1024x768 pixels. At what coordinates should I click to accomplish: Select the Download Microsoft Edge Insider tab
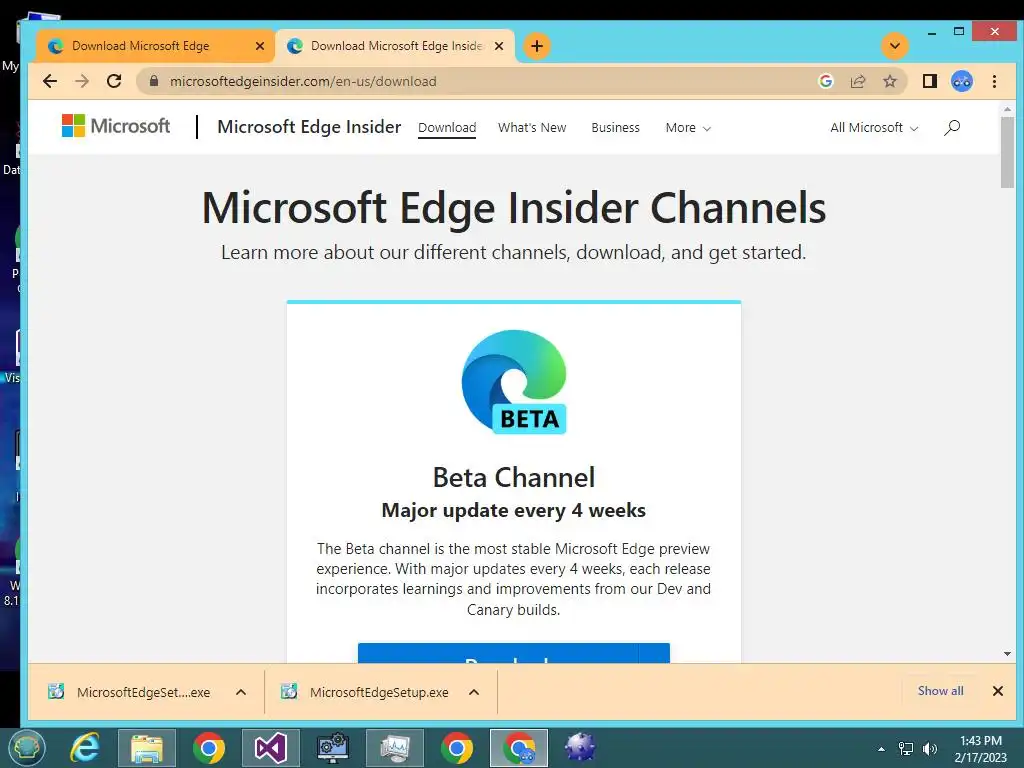(x=395, y=46)
